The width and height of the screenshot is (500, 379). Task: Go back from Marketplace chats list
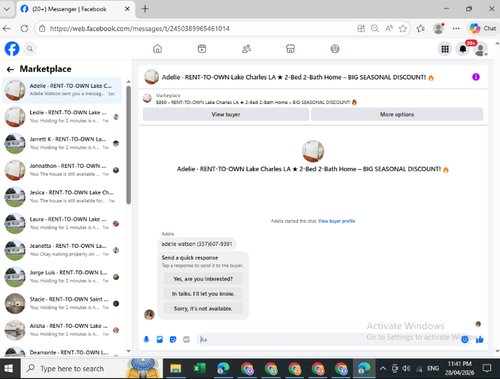pos(10,69)
